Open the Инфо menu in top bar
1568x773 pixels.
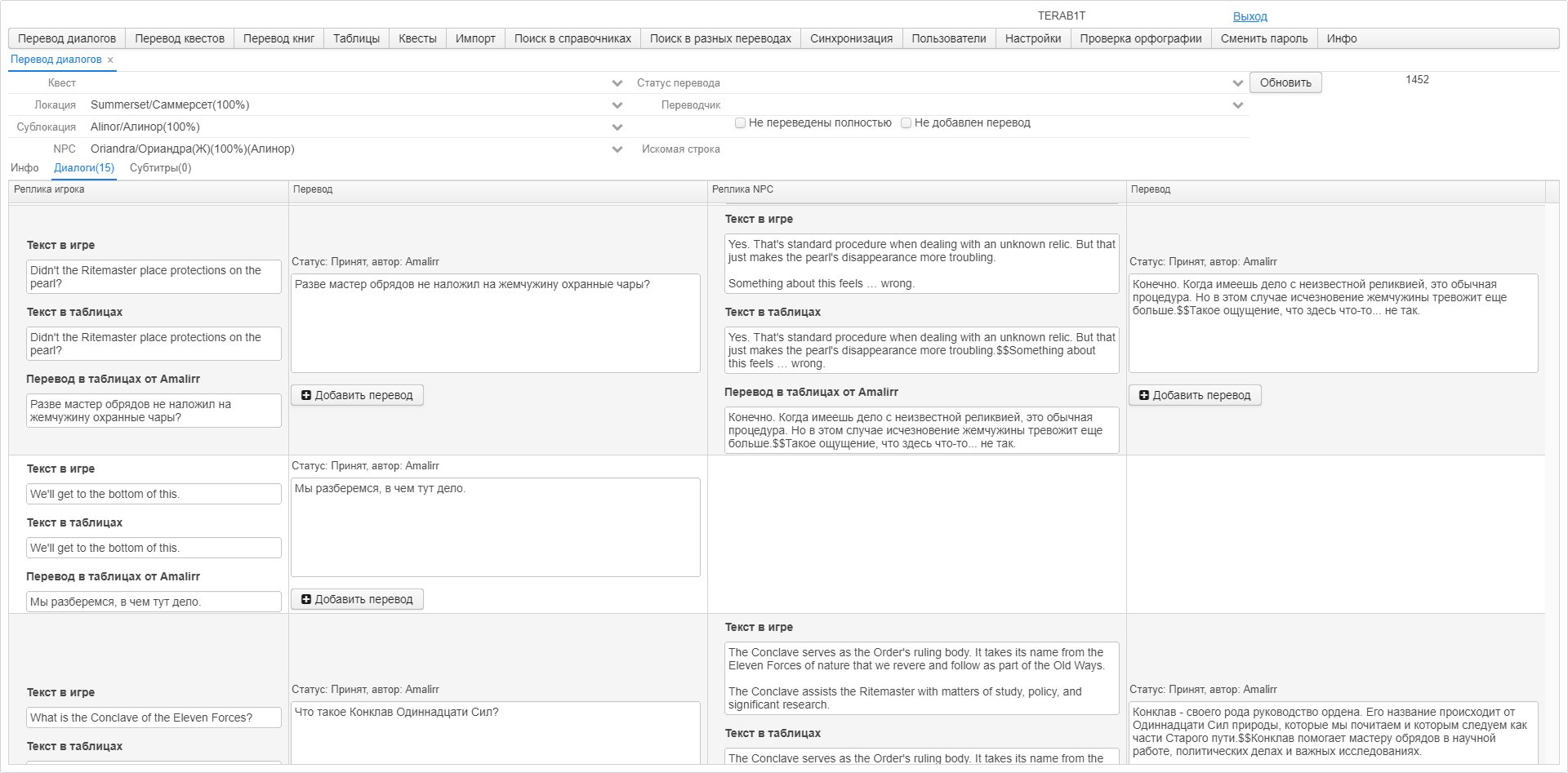click(x=1342, y=38)
